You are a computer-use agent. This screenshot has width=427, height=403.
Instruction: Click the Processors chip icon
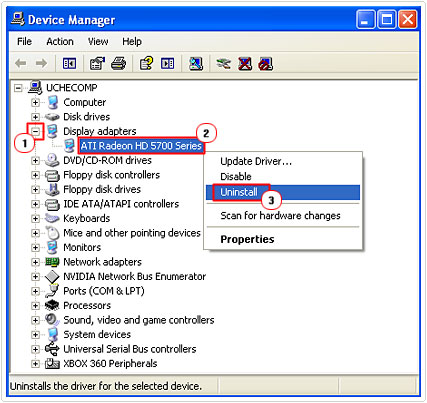52,305
